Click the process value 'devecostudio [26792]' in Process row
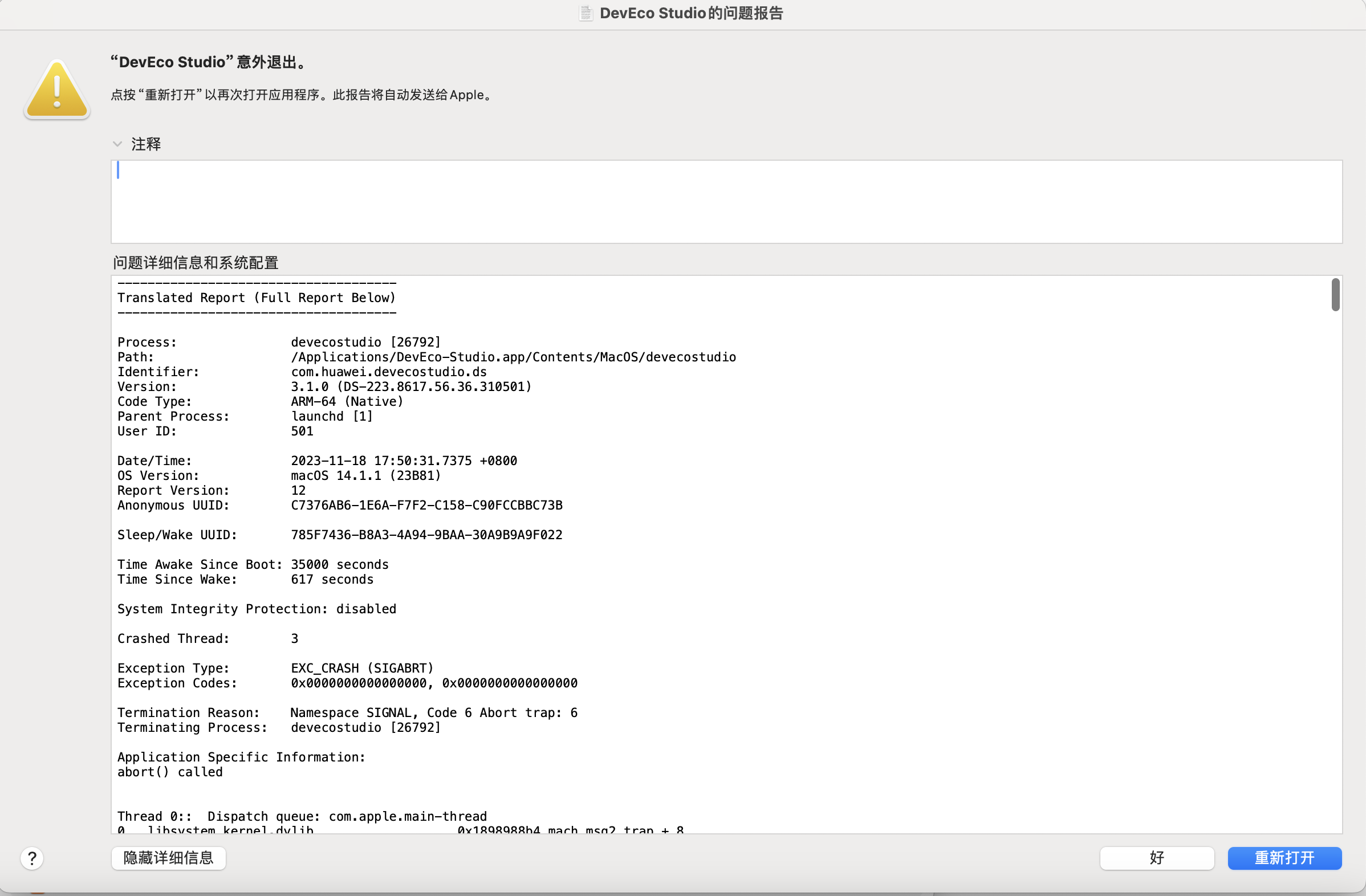Screen dimensions: 1366x896 click(365, 342)
